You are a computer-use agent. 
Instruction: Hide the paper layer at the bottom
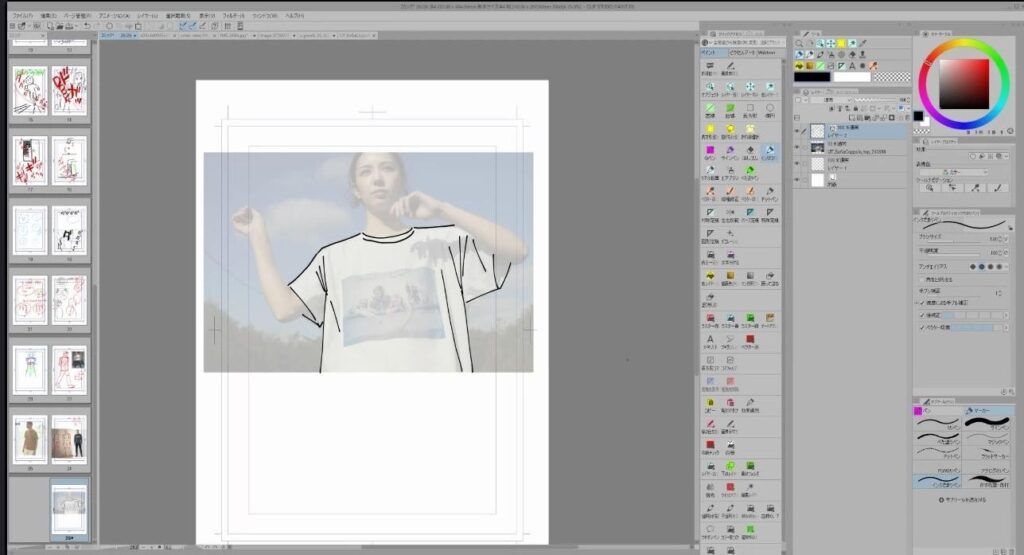point(797,180)
